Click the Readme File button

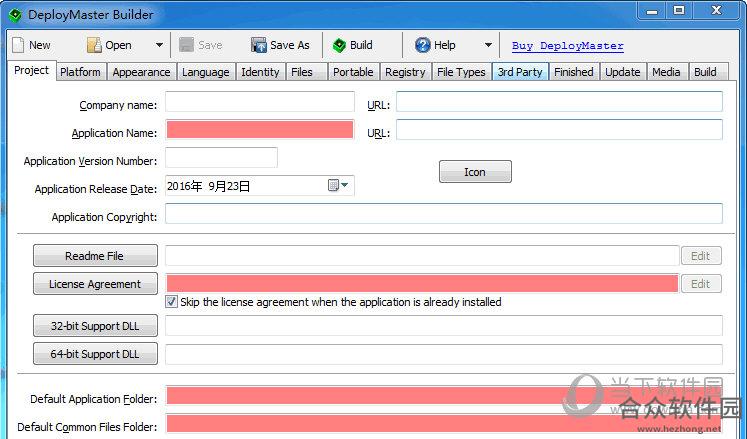tap(95, 256)
